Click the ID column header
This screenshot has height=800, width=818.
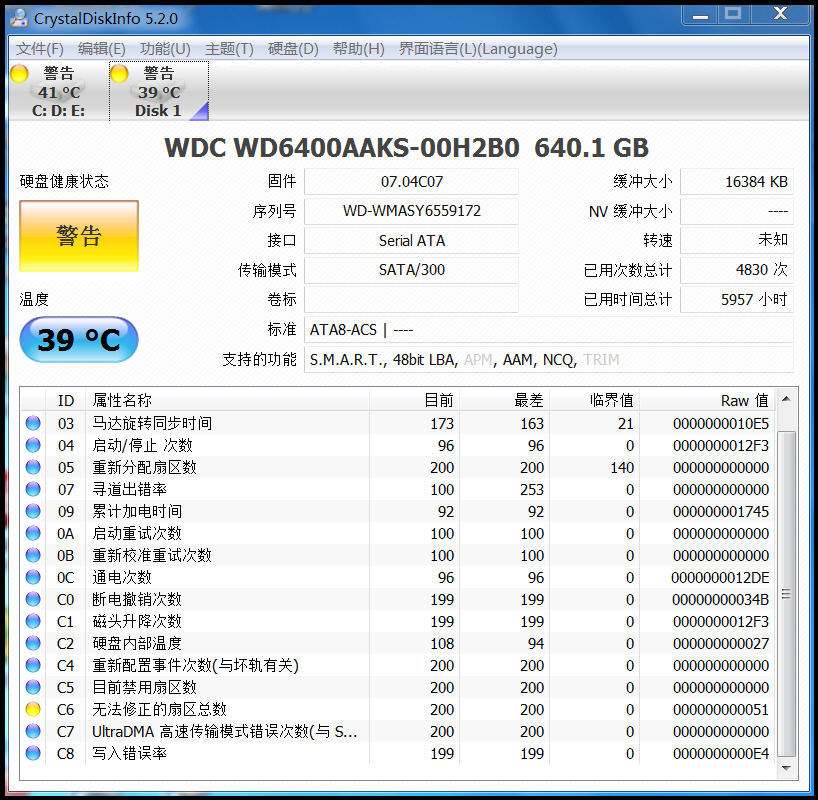(x=66, y=400)
